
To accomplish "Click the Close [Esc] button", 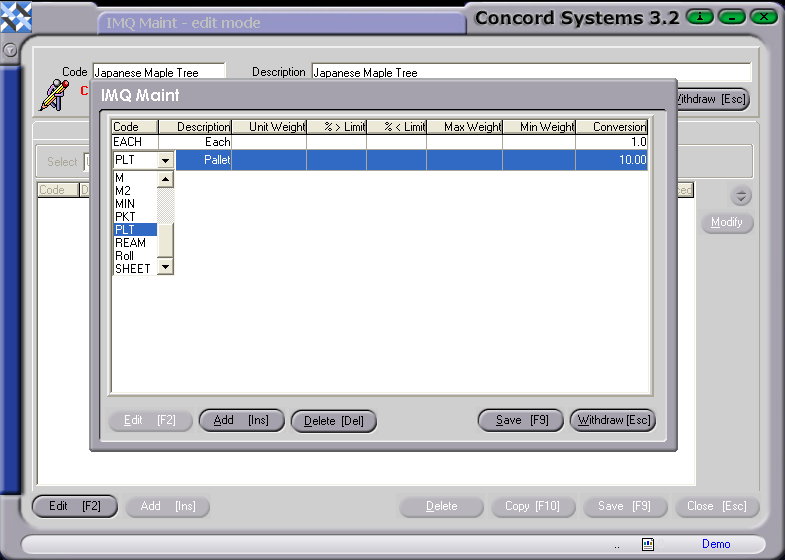I will tap(717, 506).
